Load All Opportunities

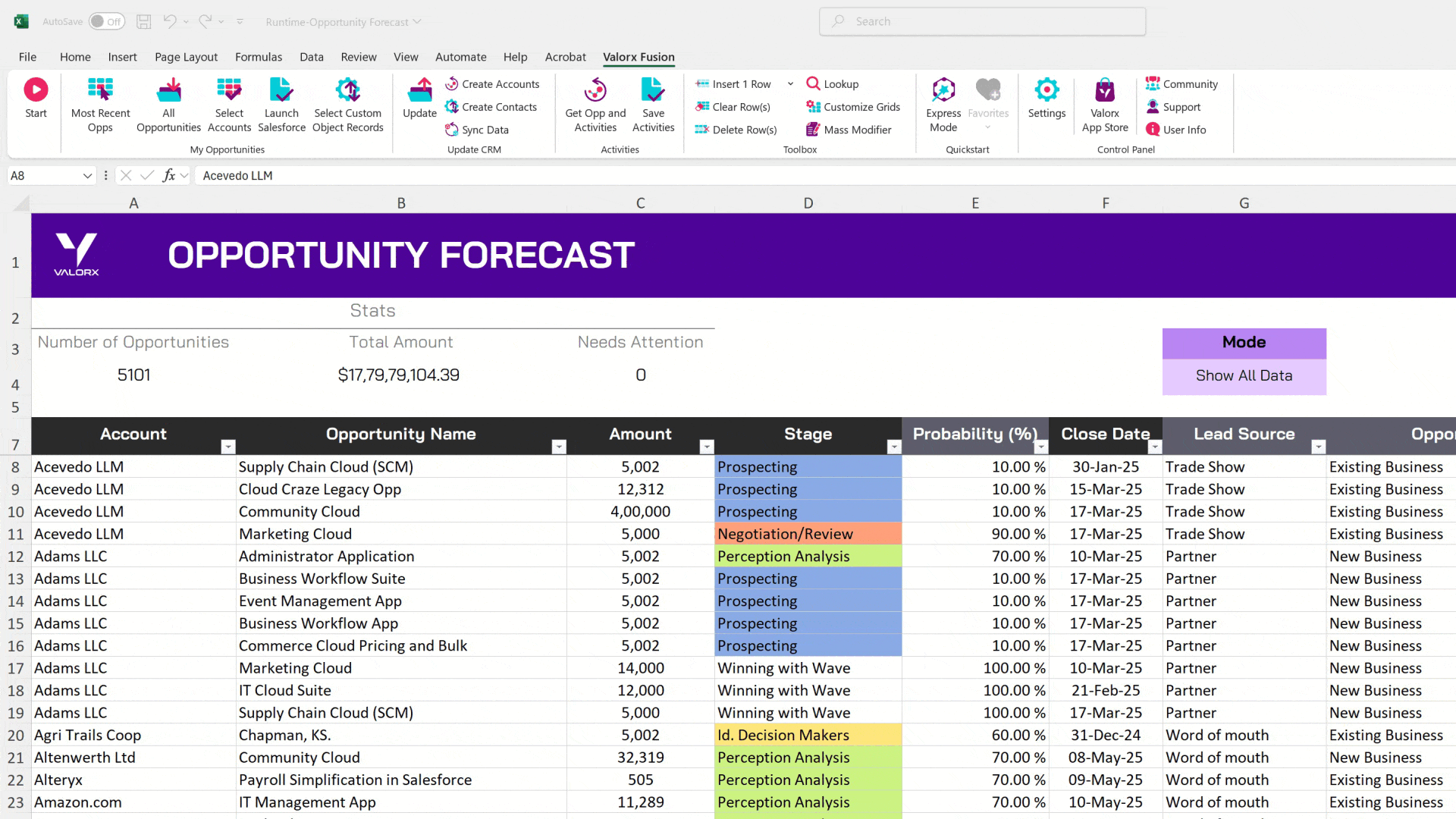coord(168,90)
